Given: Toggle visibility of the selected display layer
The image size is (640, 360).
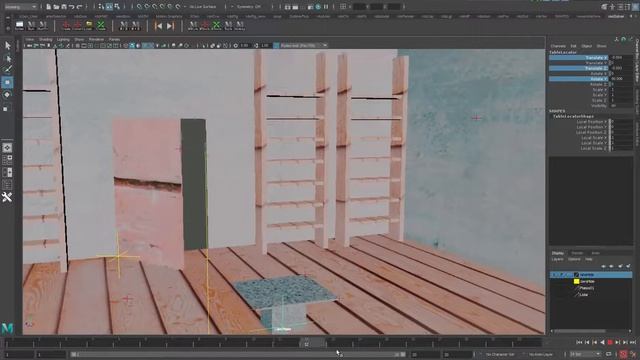Looking at the screenshot, I should pos(554,275).
